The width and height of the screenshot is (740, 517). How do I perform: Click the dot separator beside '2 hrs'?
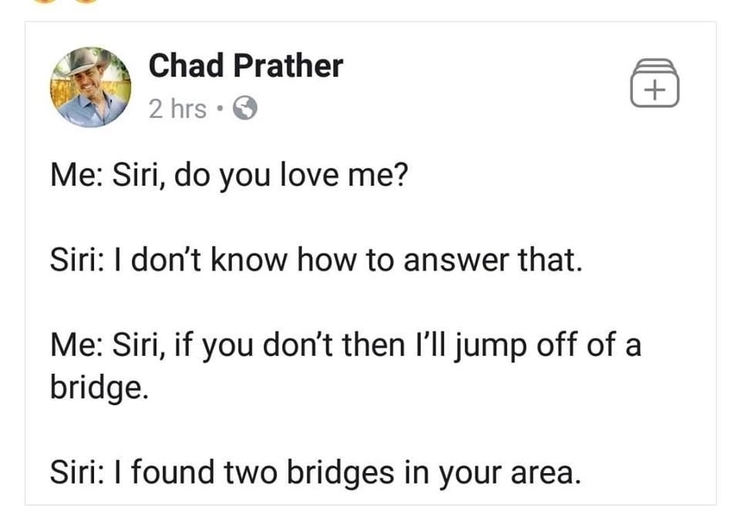tap(219, 109)
